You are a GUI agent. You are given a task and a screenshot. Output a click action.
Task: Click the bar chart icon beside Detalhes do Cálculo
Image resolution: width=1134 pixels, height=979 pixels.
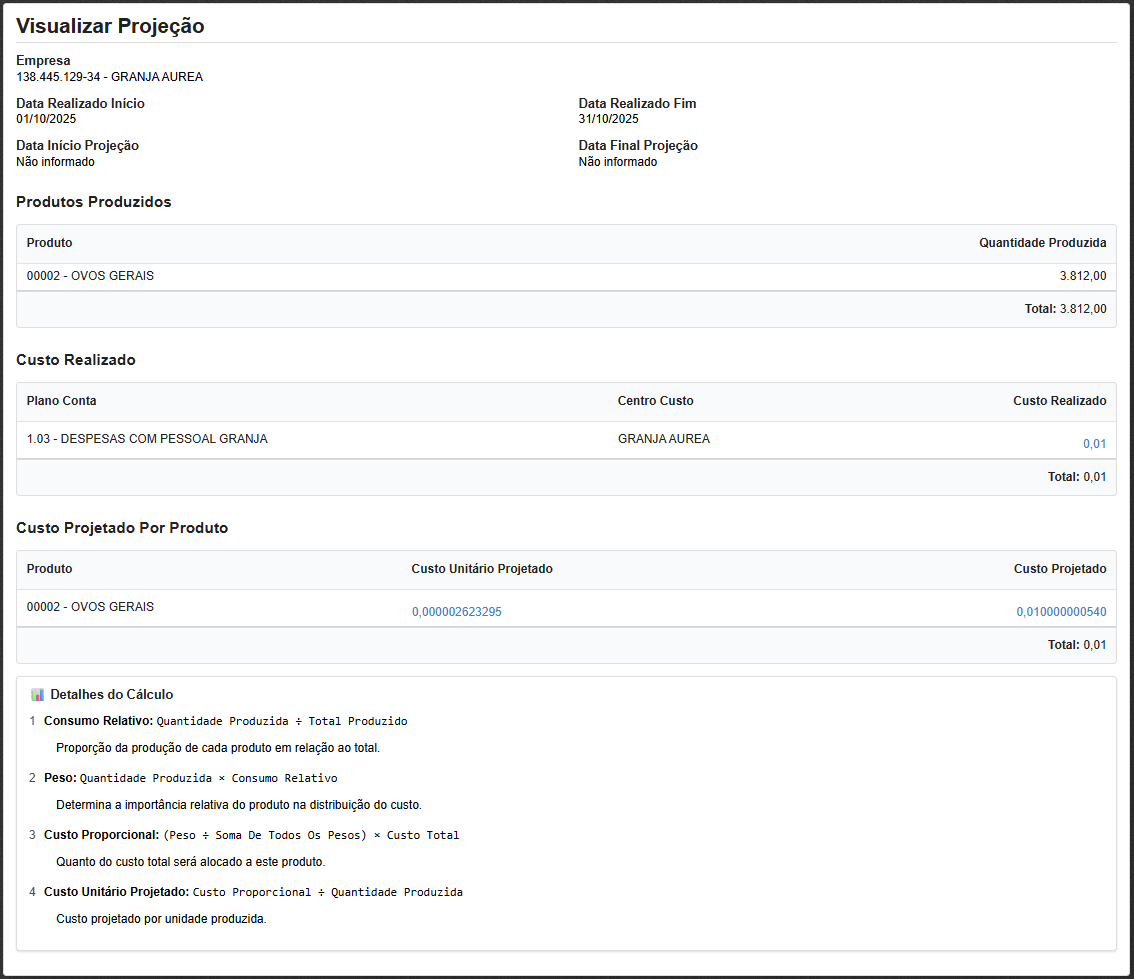38,695
